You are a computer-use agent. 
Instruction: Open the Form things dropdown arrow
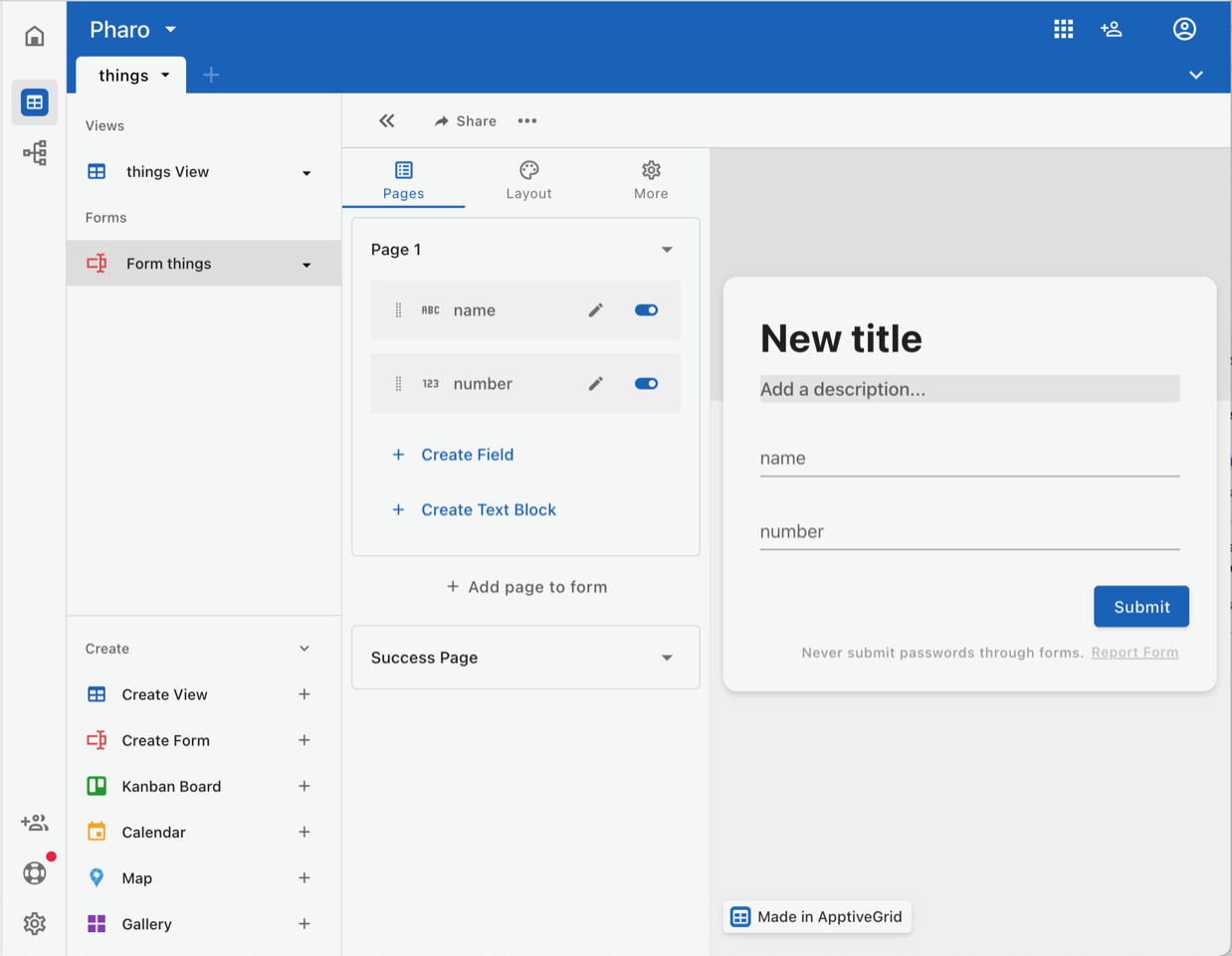[307, 265]
